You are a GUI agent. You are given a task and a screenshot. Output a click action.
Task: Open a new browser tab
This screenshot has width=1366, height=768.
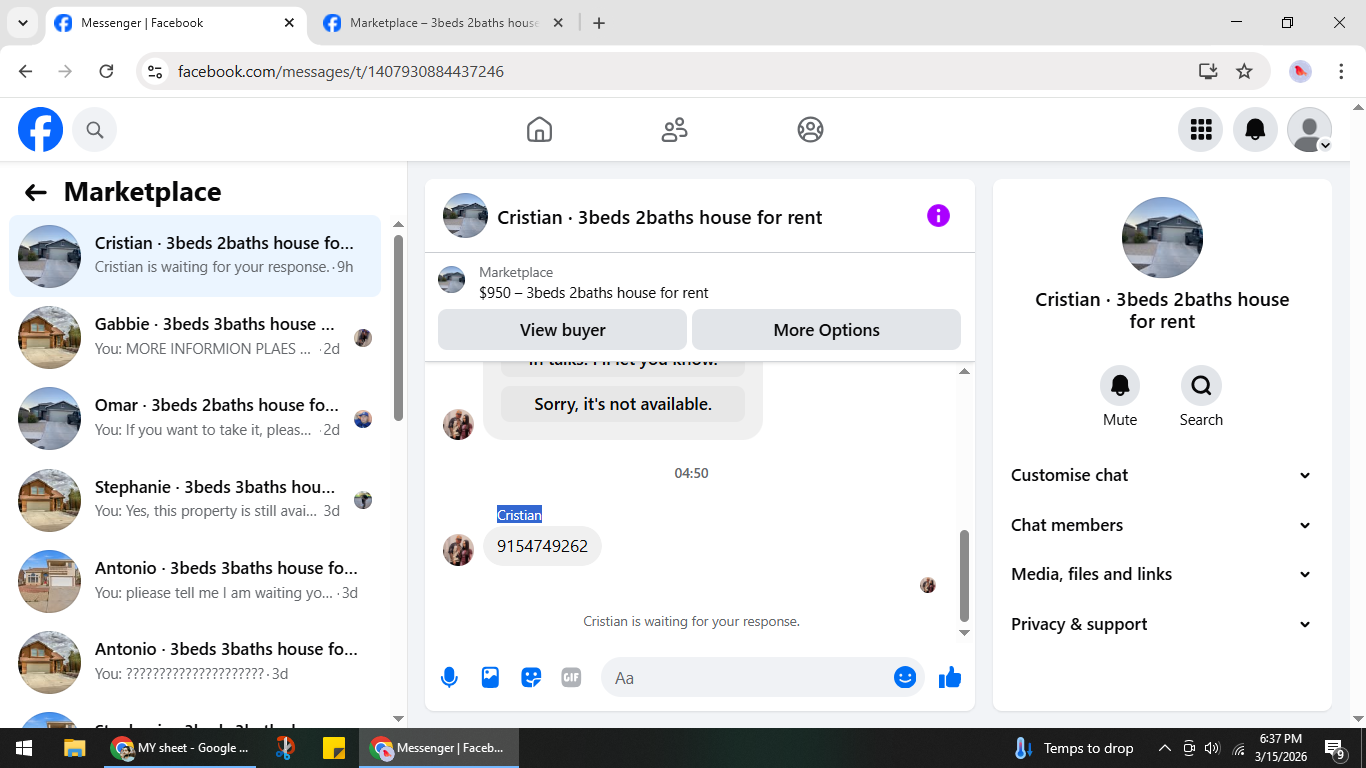click(599, 23)
